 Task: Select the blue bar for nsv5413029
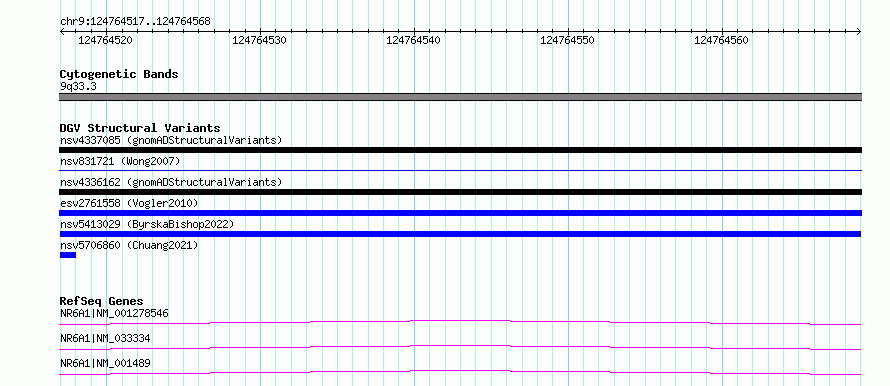point(460,234)
